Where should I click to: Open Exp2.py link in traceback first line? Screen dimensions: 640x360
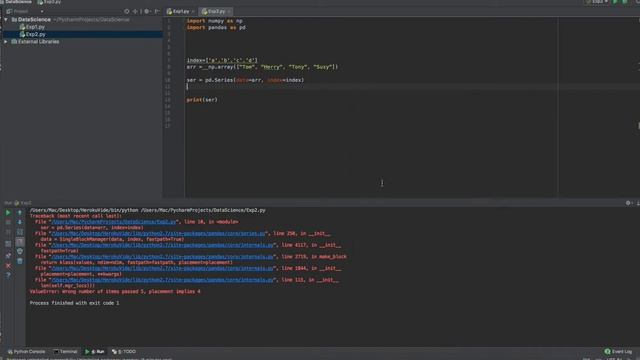click(113, 222)
